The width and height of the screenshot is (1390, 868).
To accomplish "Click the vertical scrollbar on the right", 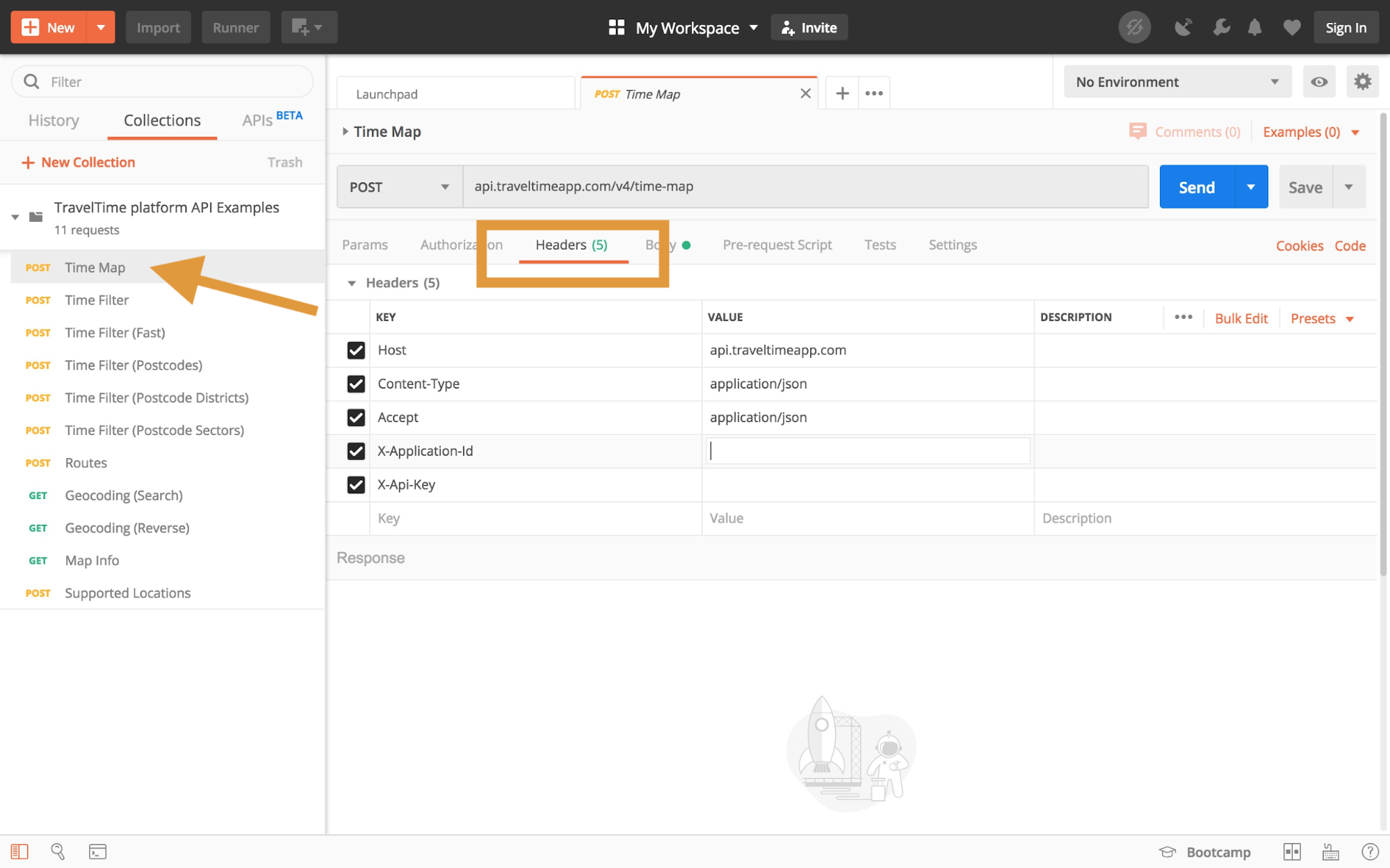I will point(1383,344).
